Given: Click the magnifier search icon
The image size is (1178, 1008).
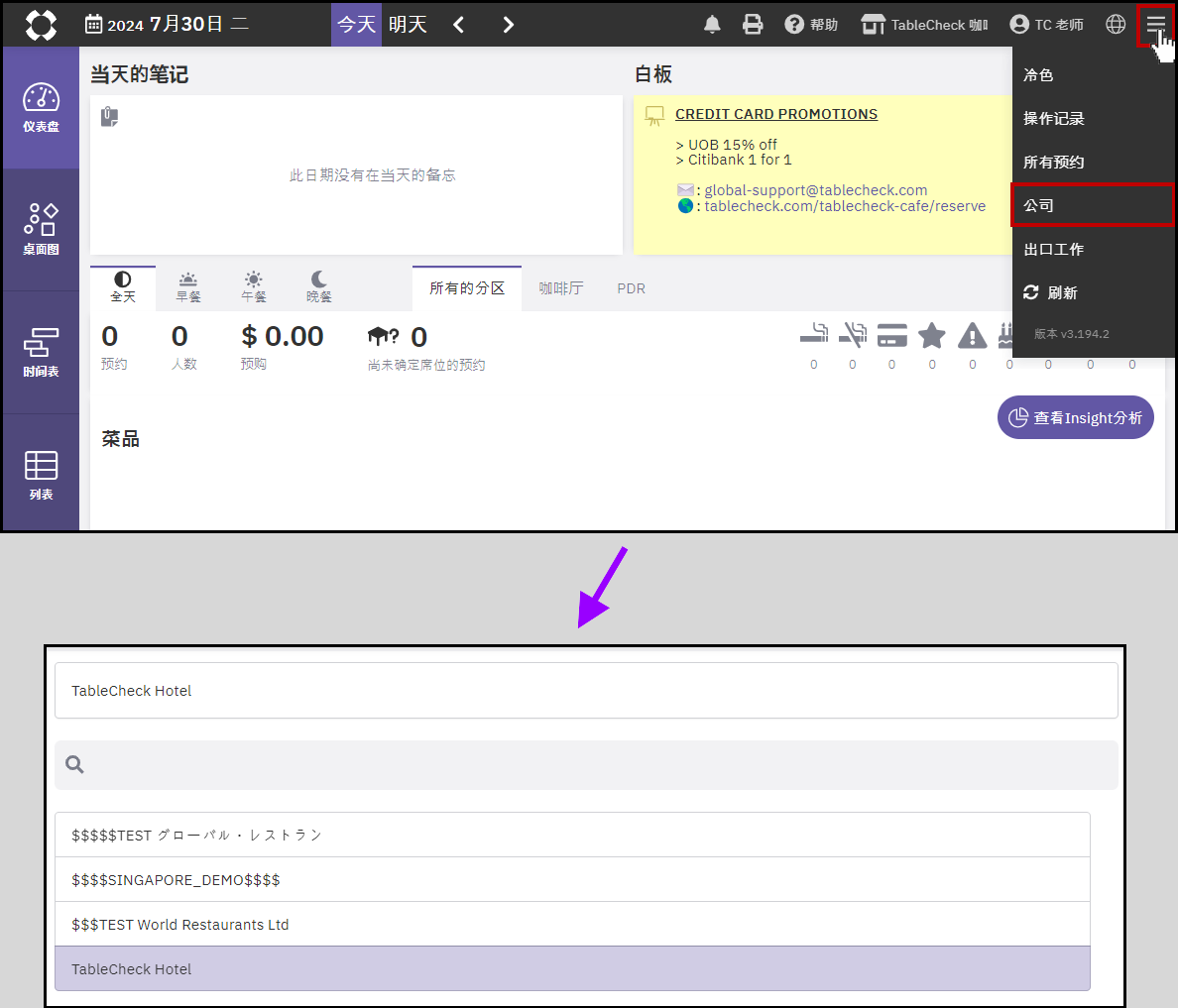Looking at the screenshot, I should point(74,764).
